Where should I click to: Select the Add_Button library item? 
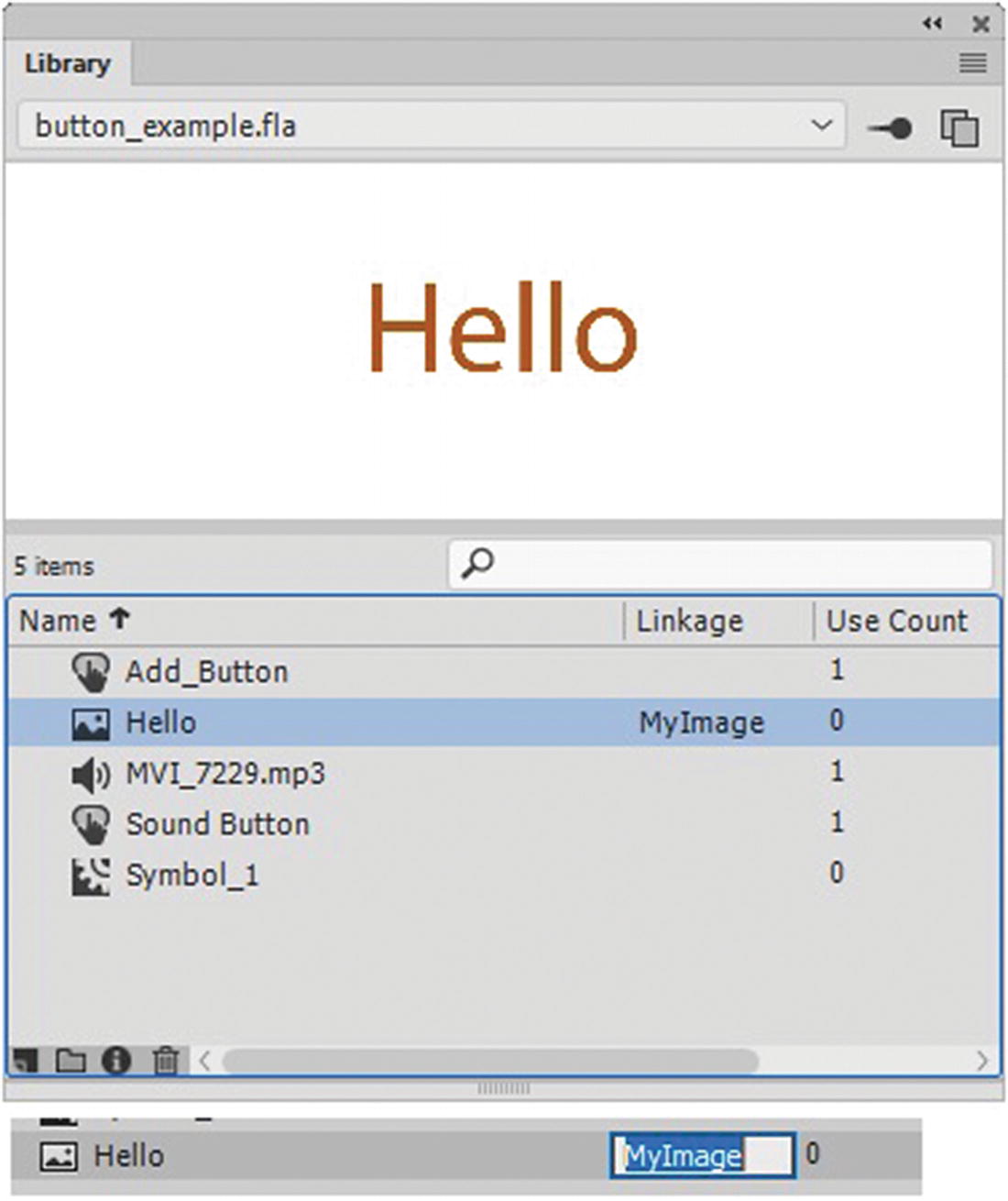(503, 672)
